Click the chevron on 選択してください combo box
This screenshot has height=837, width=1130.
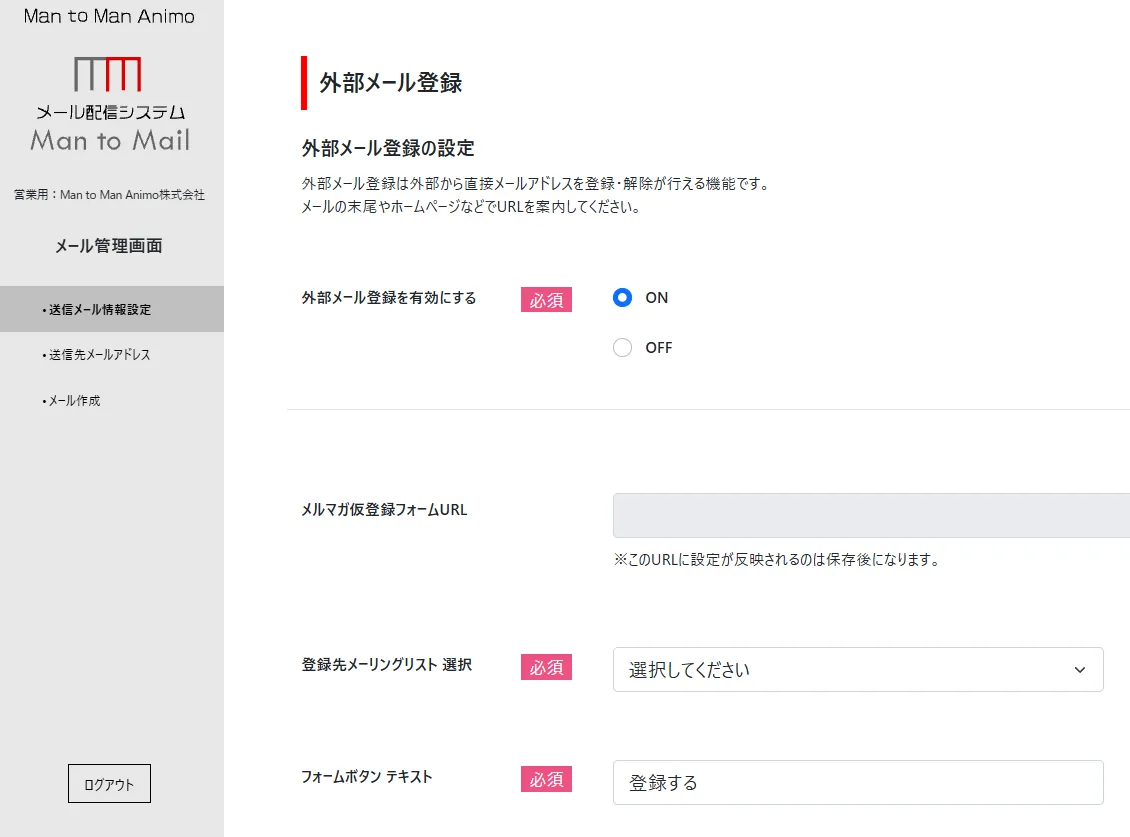1079,669
